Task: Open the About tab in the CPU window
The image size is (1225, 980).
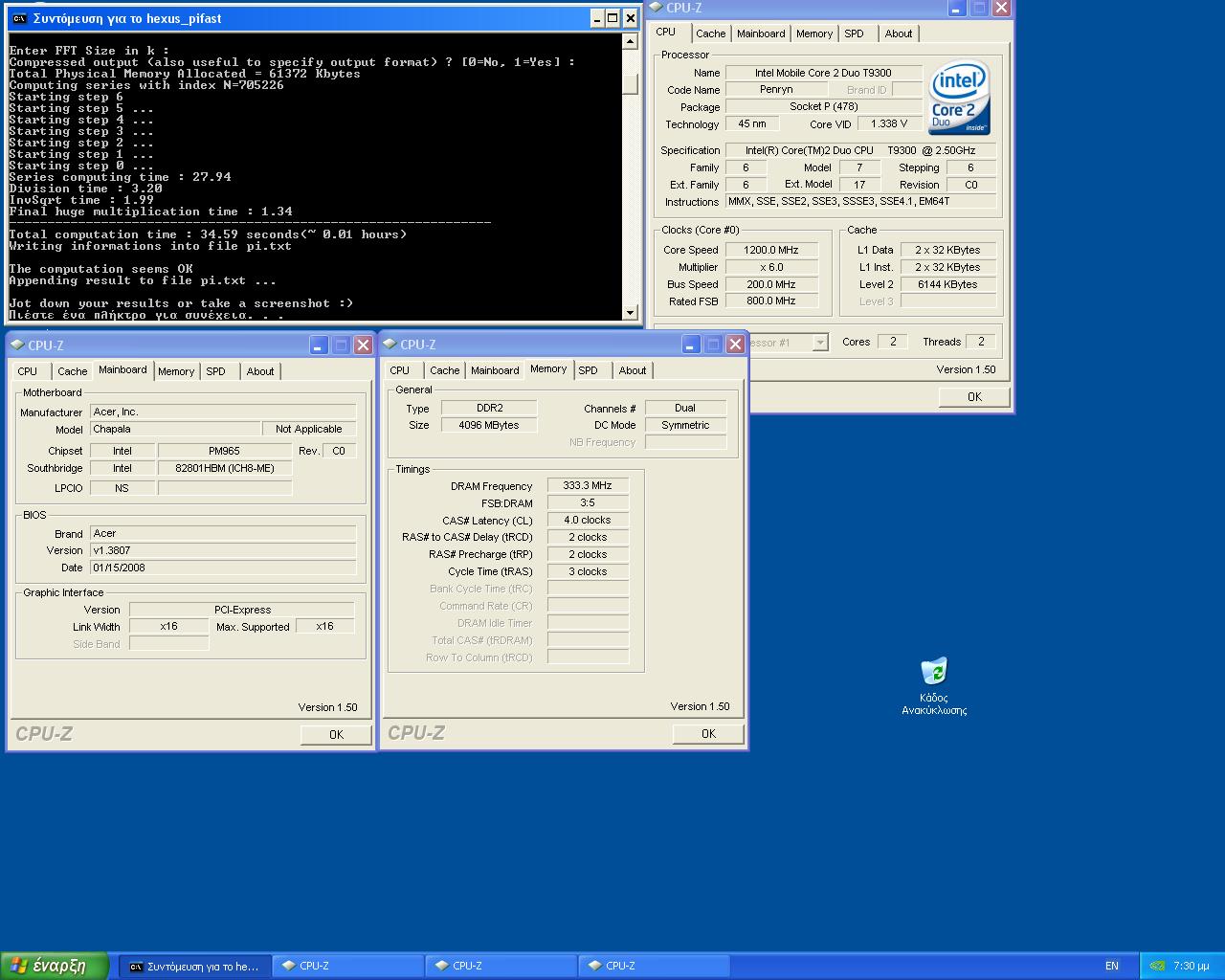Action: tap(899, 33)
